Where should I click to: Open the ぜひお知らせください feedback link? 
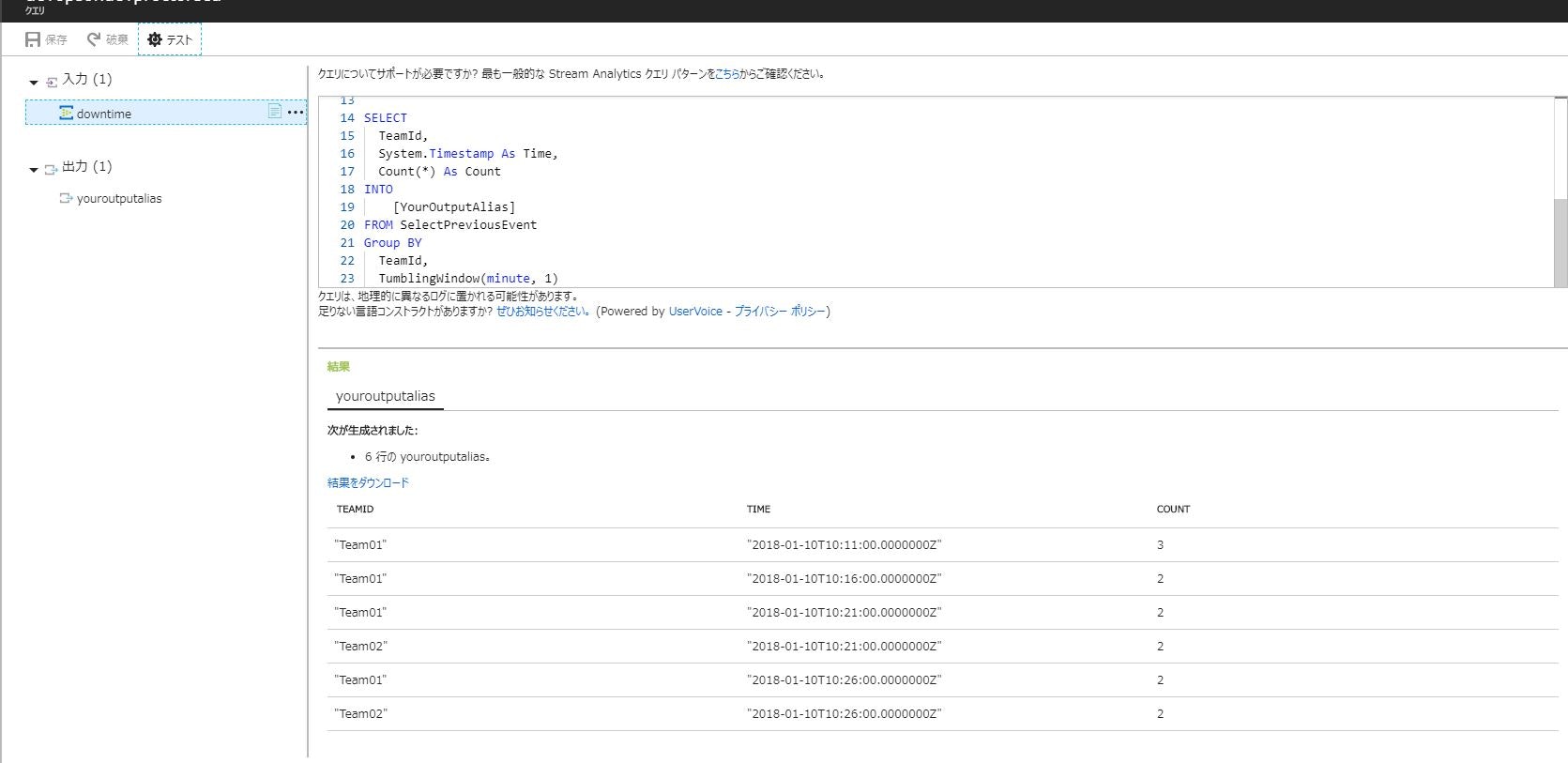542,311
